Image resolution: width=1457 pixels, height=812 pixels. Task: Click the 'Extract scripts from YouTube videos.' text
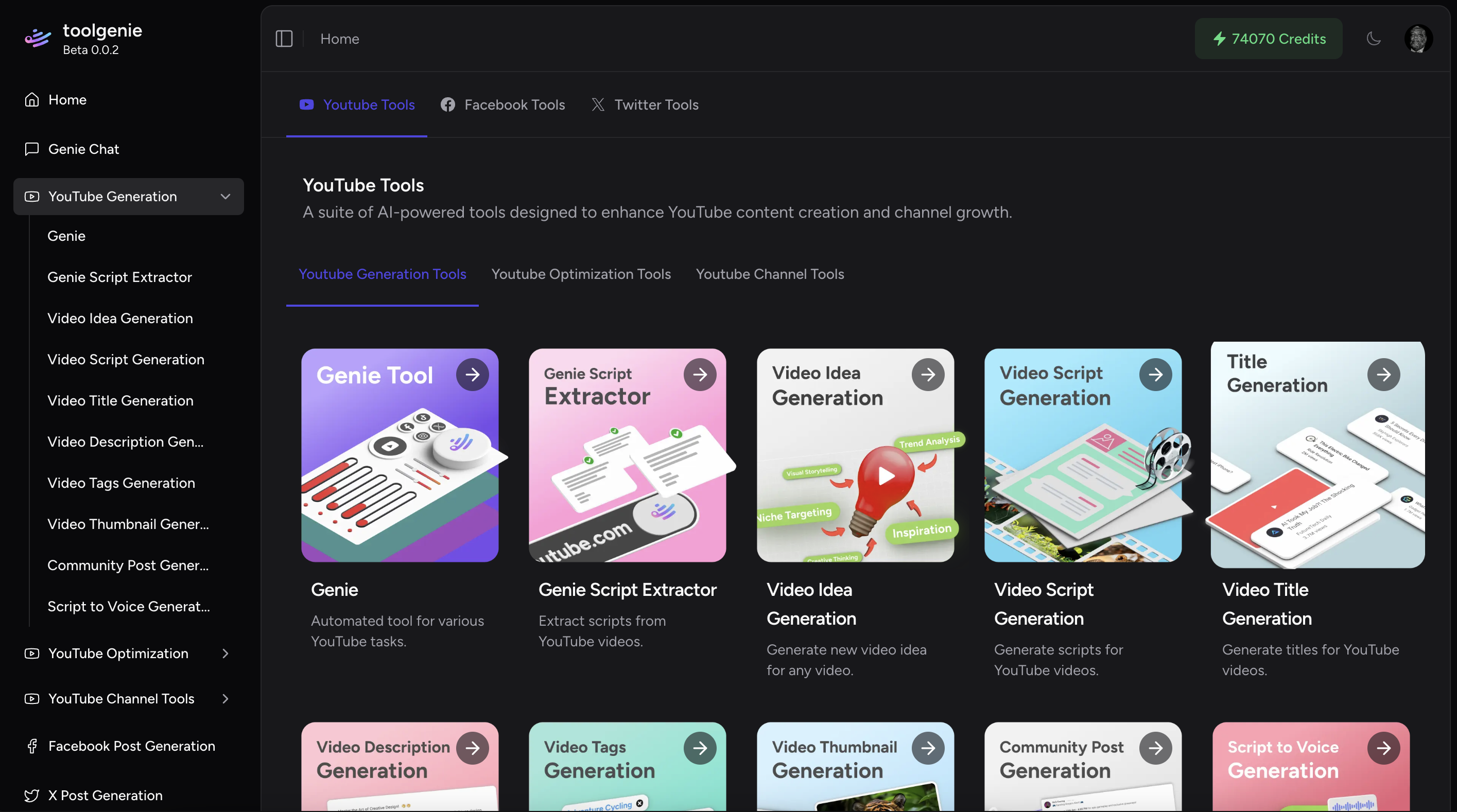pyautogui.click(x=602, y=631)
